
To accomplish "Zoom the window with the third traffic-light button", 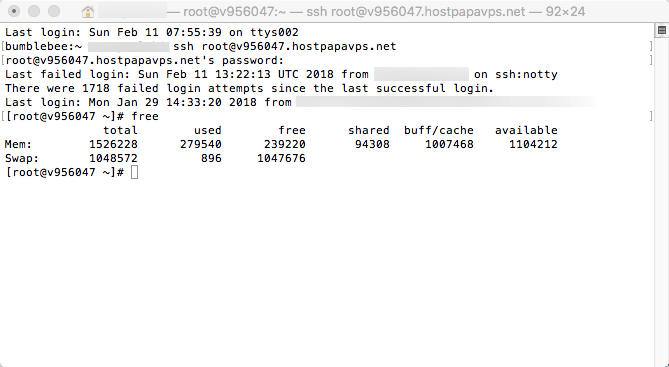I will 54,11.
